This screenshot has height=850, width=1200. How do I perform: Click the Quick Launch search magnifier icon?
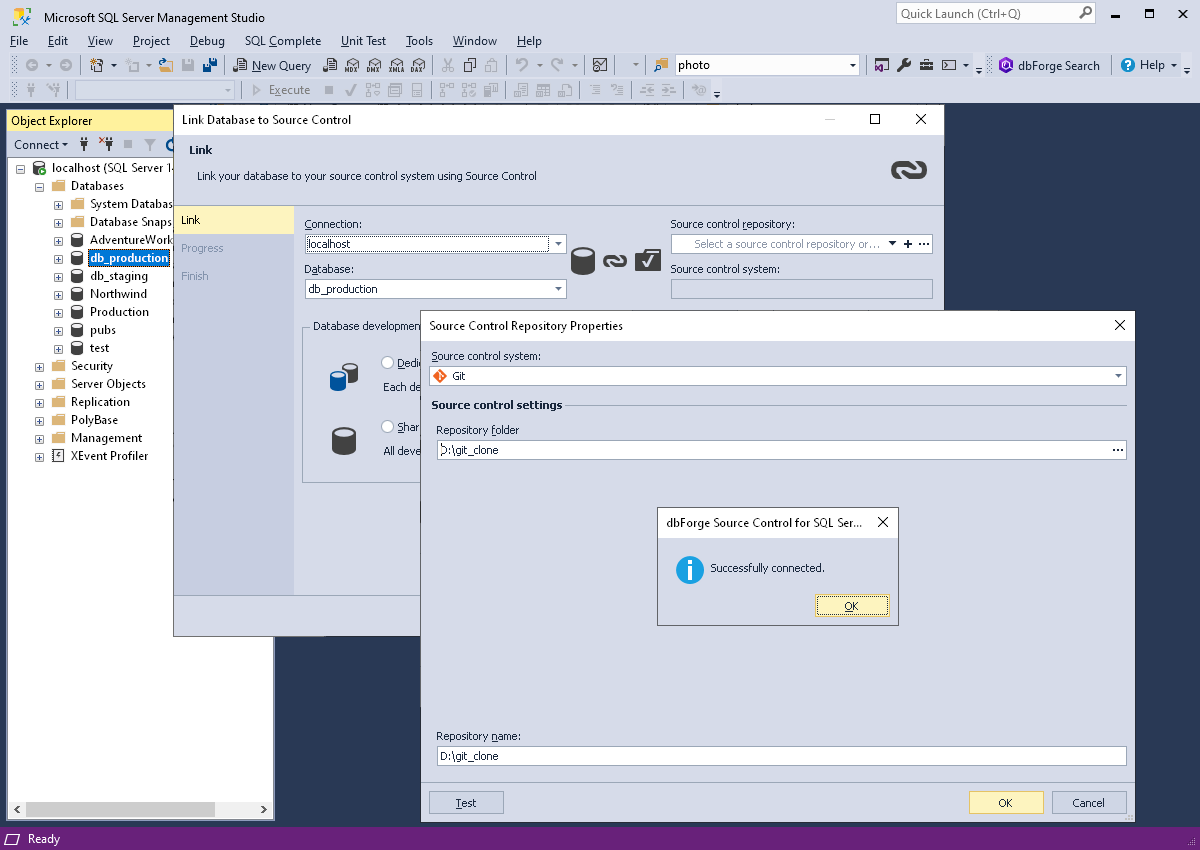coord(1086,13)
